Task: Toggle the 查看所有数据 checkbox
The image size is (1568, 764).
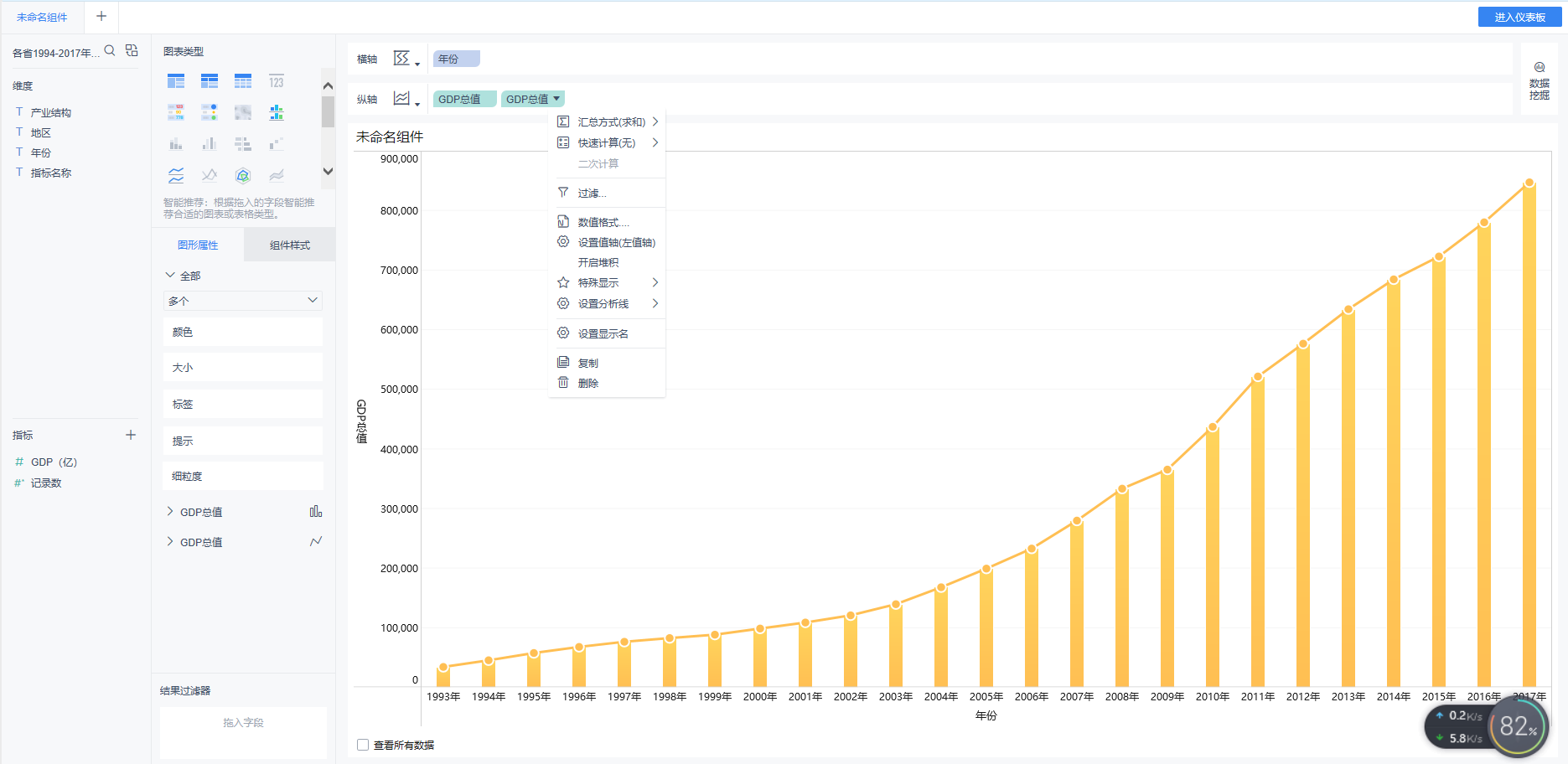Action: [x=363, y=745]
